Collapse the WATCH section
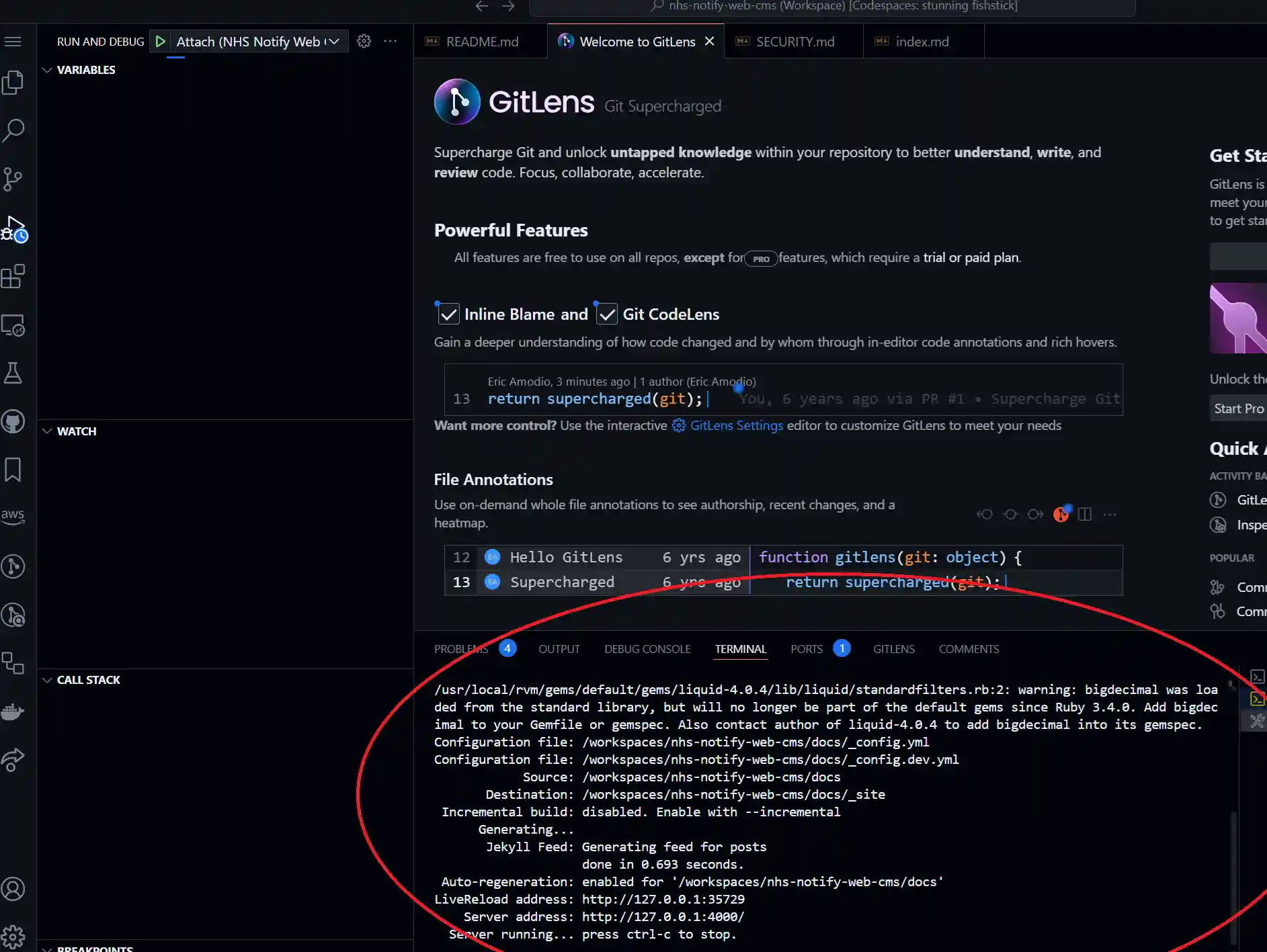This screenshot has height=952, width=1267. point(47,431)
